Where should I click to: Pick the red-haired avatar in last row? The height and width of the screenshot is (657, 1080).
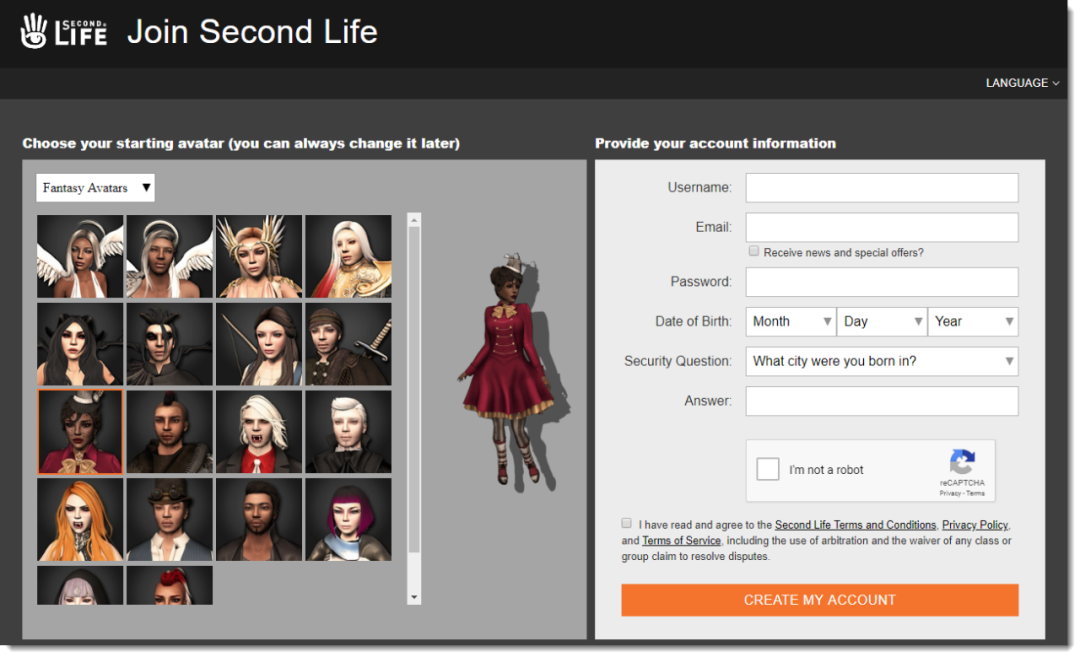[169, 585]
